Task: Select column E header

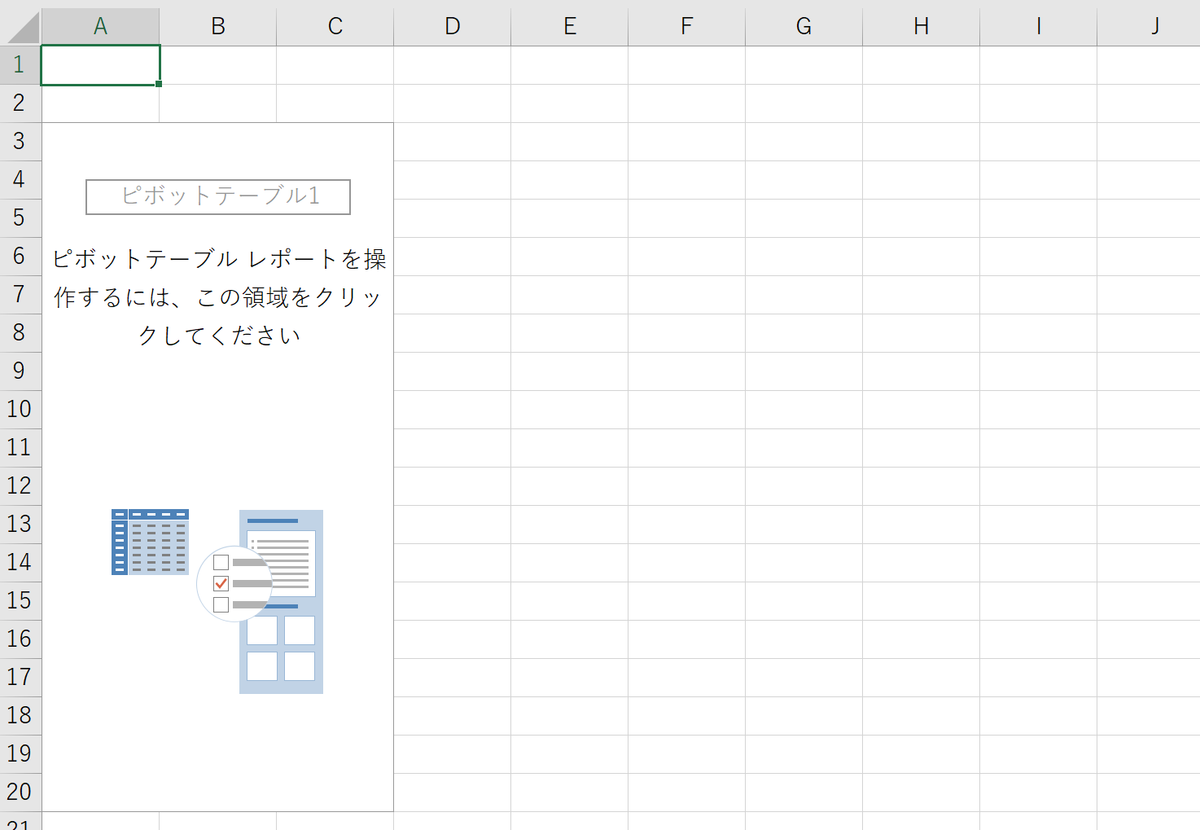Action: pos(569,27)
